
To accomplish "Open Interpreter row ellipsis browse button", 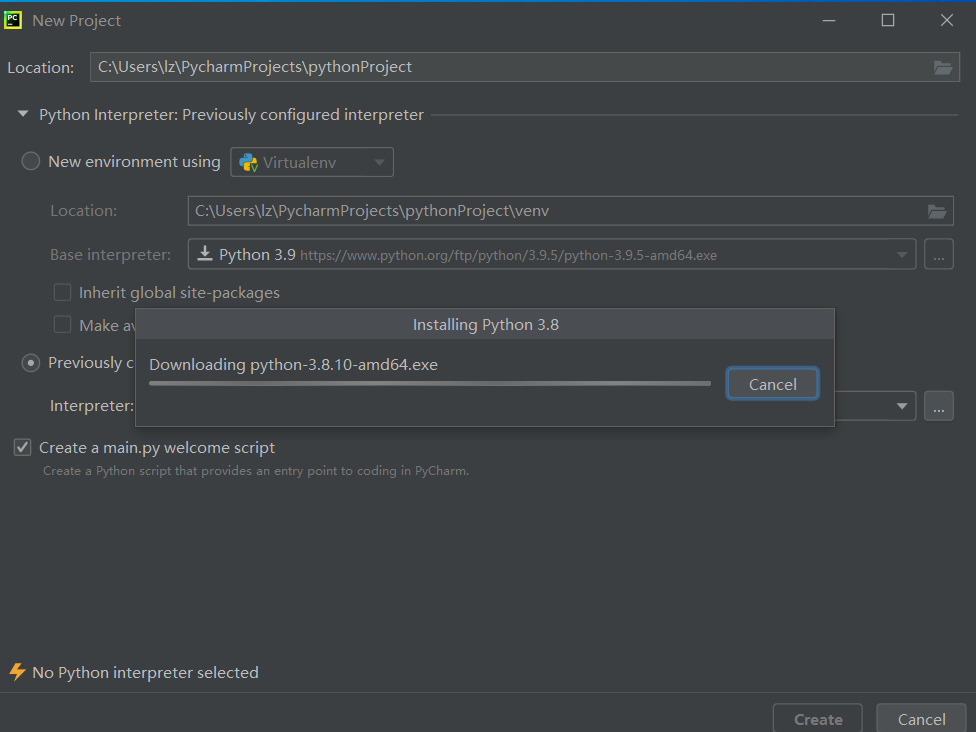I will [939, 406].
